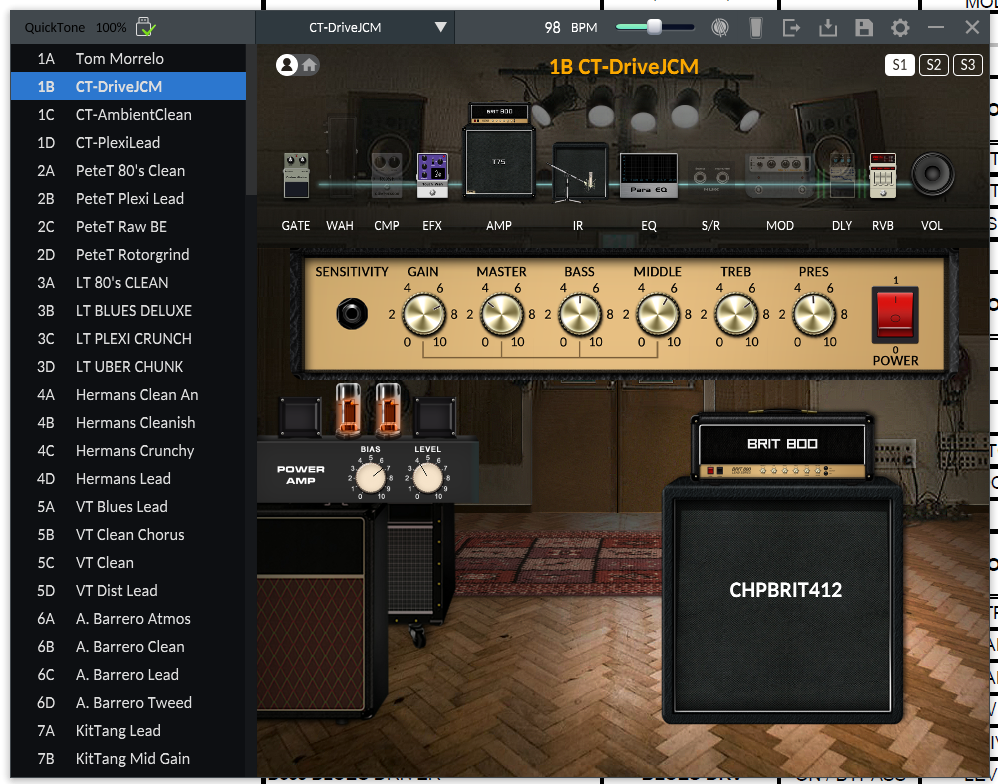The image size is (998, 784).
Task: Select preset 4D Hermans Lead
Action: pos(128,479)
